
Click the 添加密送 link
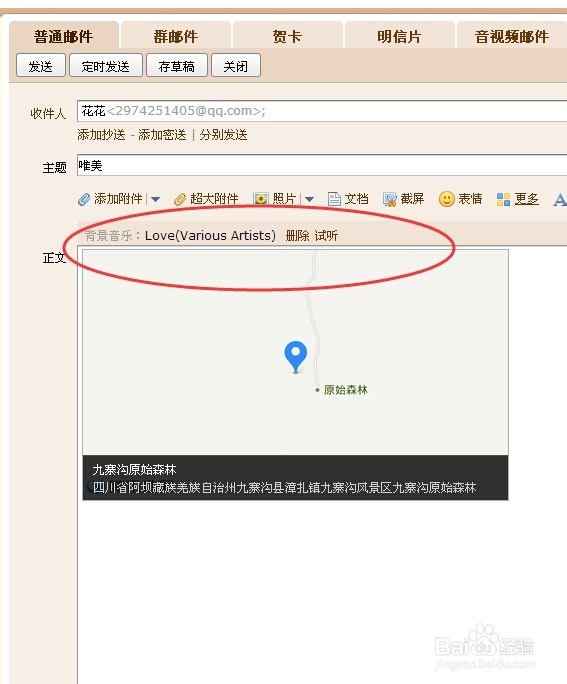pos(162,135)
